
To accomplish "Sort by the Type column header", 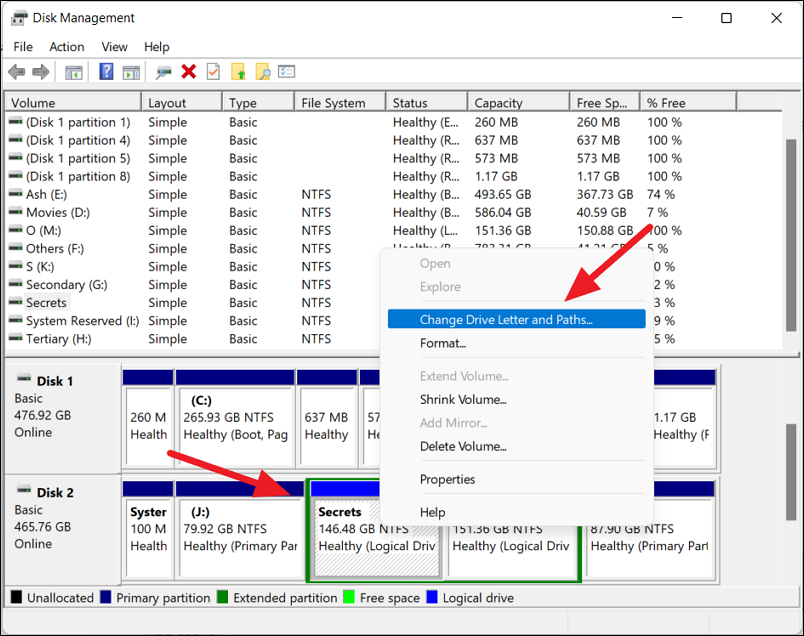I will coord(258,103).
